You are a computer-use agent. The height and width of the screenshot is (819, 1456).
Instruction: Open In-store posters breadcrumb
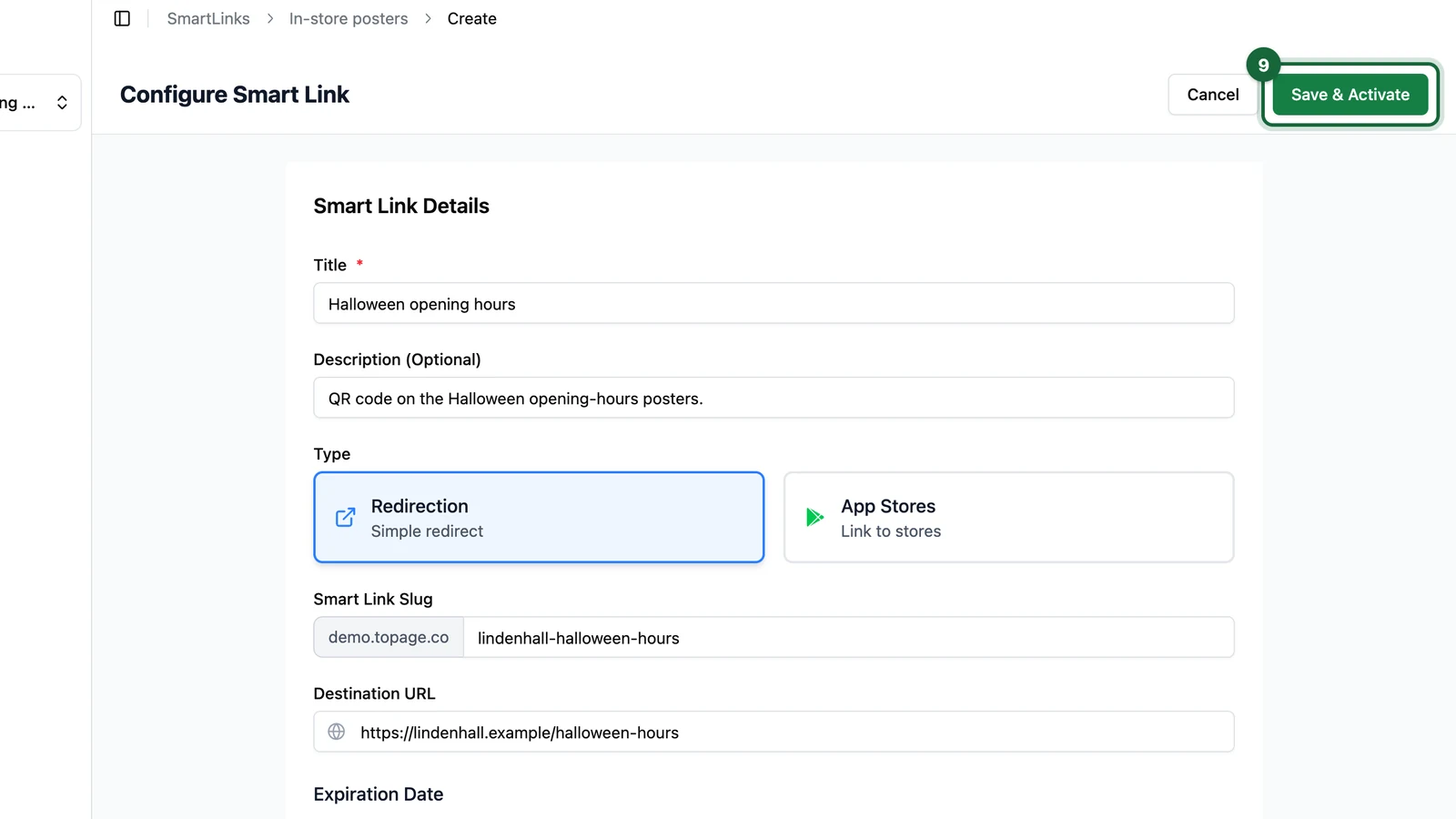pos(349,18)
